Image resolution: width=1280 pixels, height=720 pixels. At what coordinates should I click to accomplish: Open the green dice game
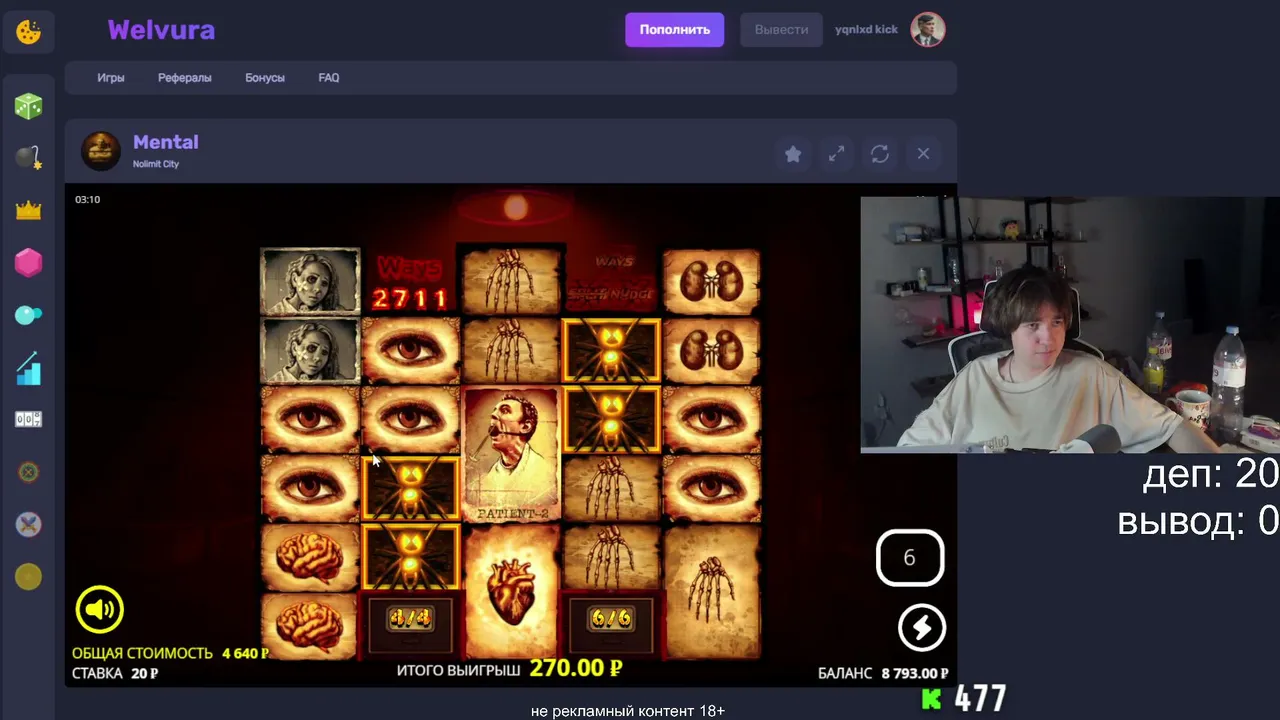pos(28,106)
